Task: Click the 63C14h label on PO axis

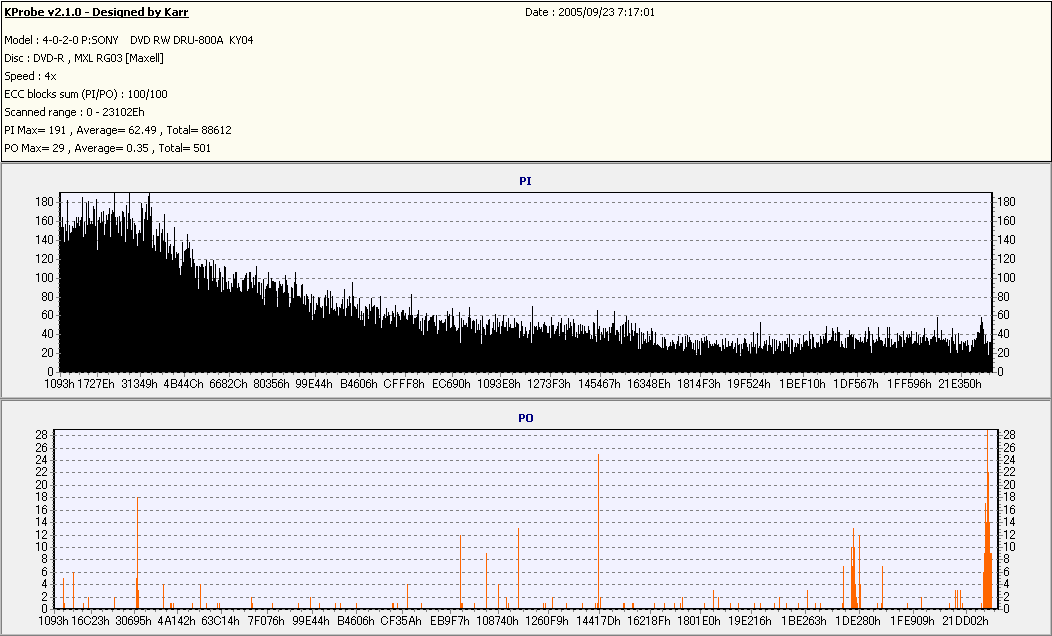Action: point(220,620)
